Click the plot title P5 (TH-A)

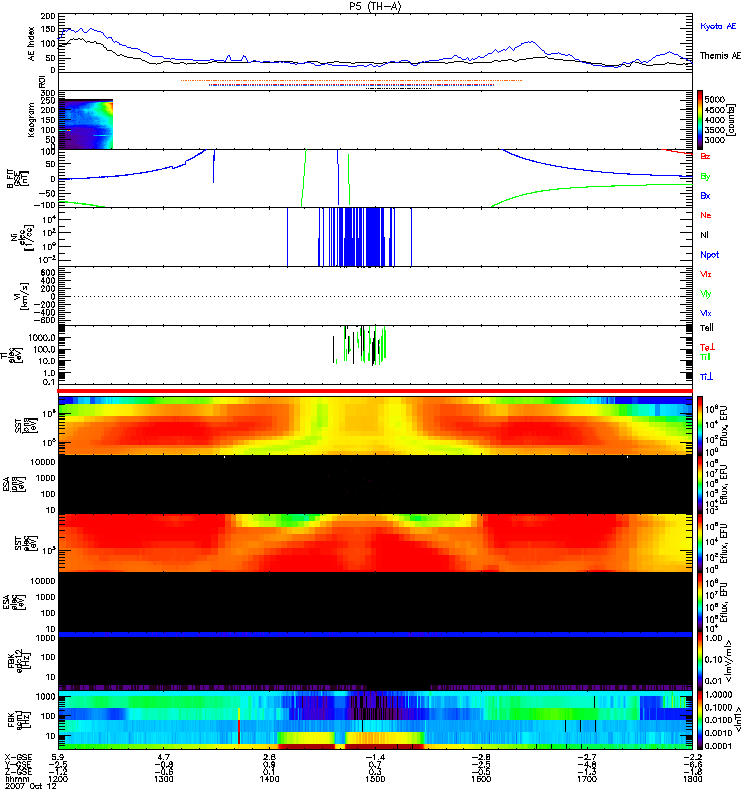click(x=375, y=7)
